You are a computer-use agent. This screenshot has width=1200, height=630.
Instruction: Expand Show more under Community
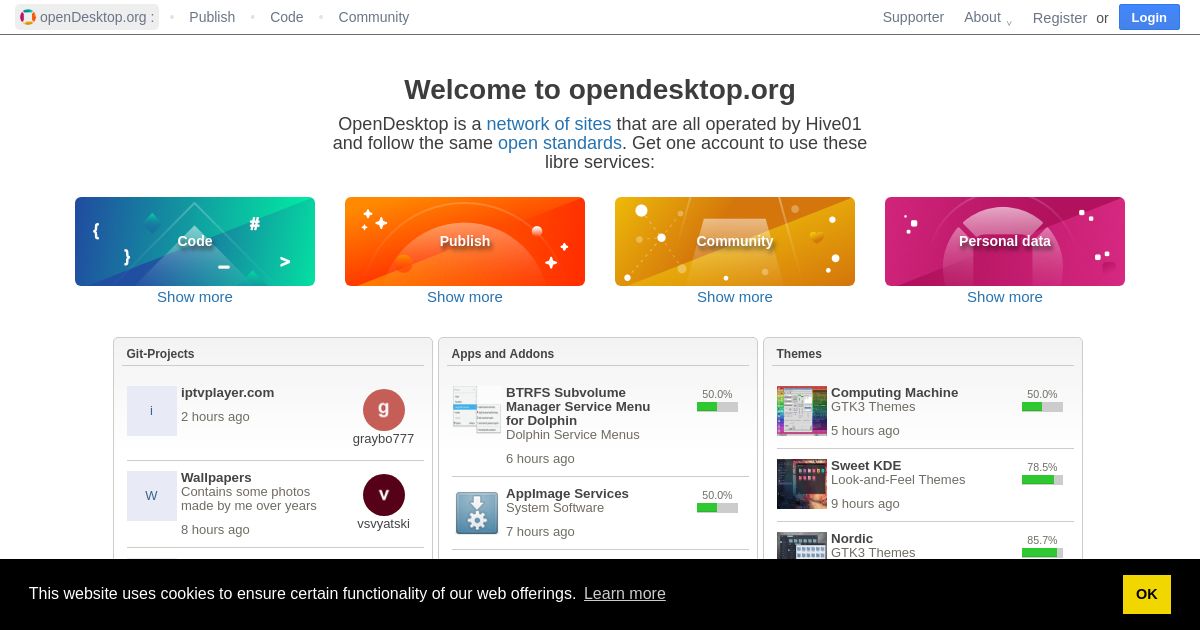(735, 297)
